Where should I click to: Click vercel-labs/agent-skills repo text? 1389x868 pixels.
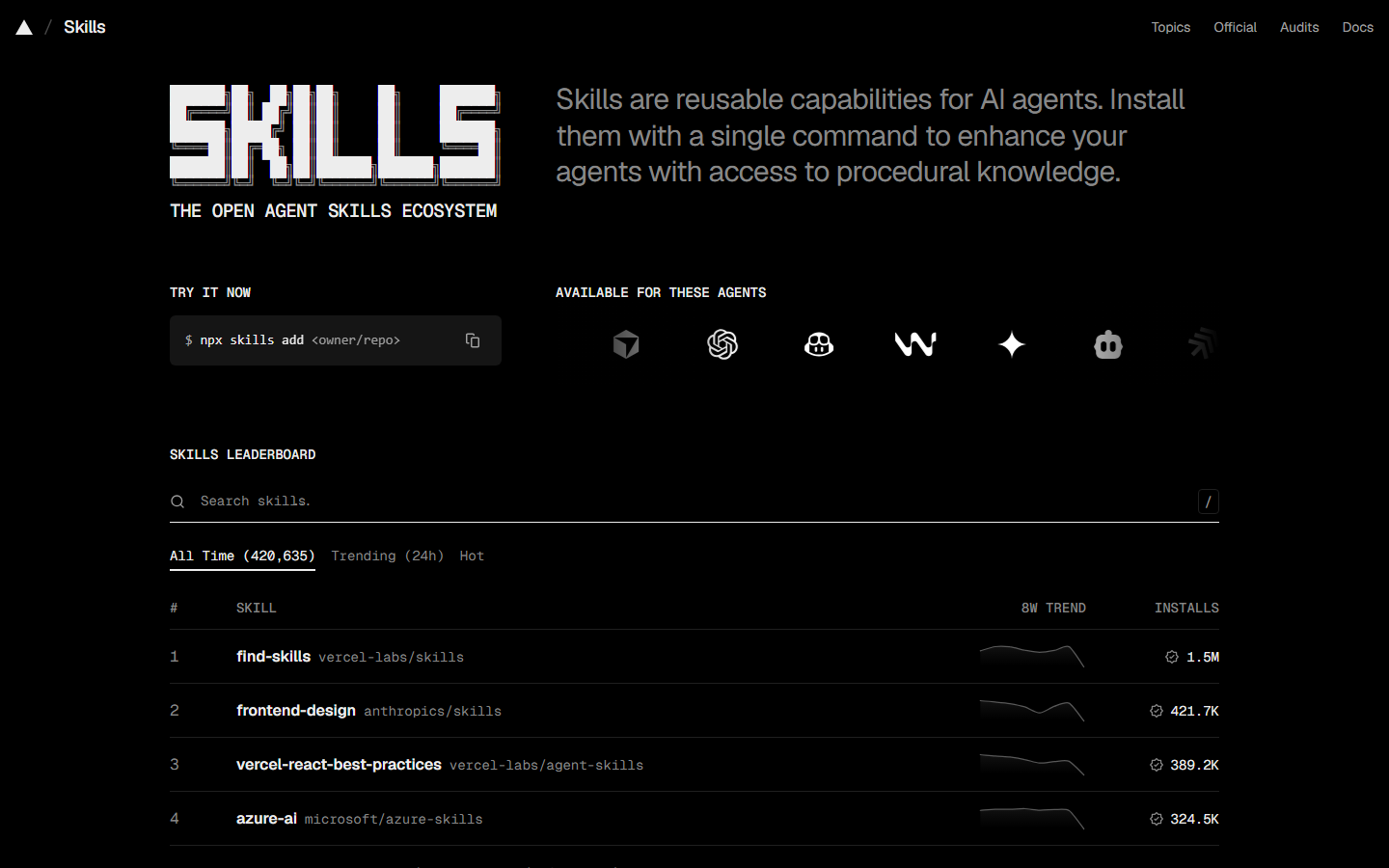tap(546, 765)
